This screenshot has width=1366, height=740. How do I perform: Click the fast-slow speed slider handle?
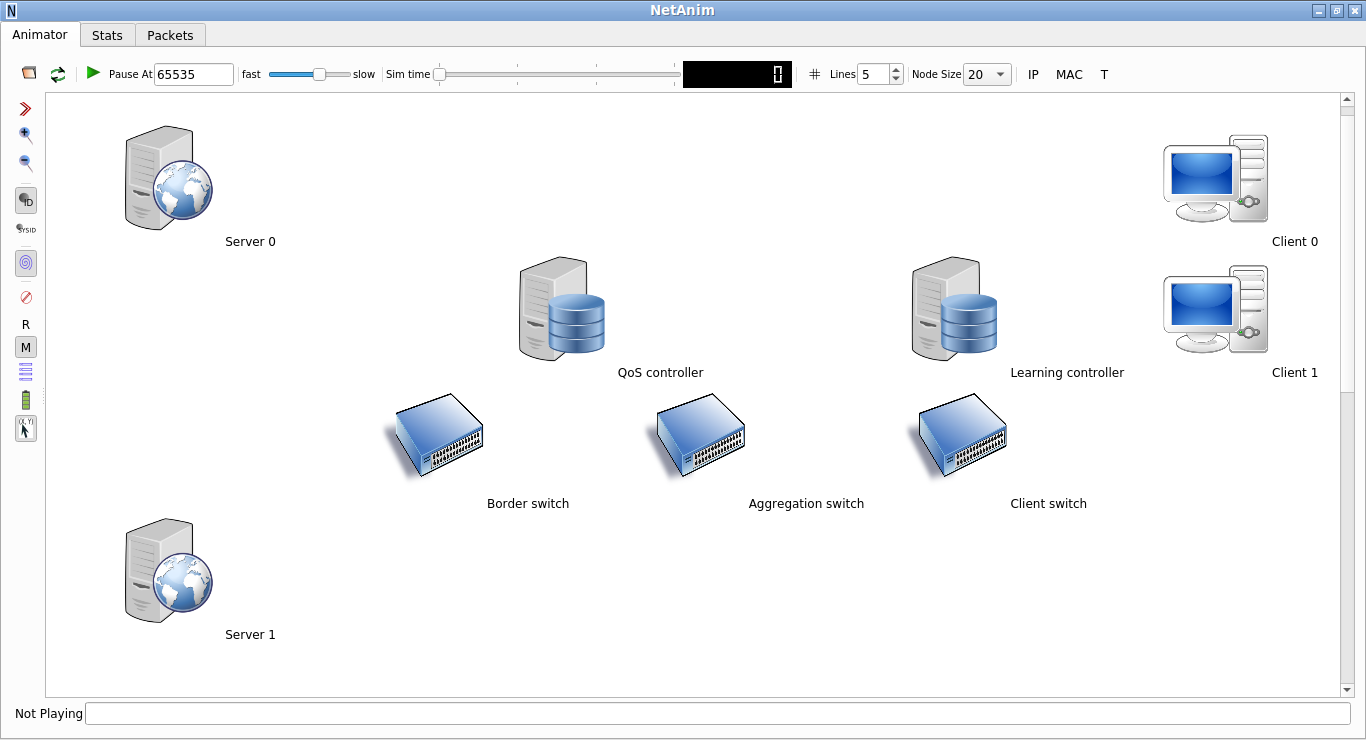[x=319, y=74]
